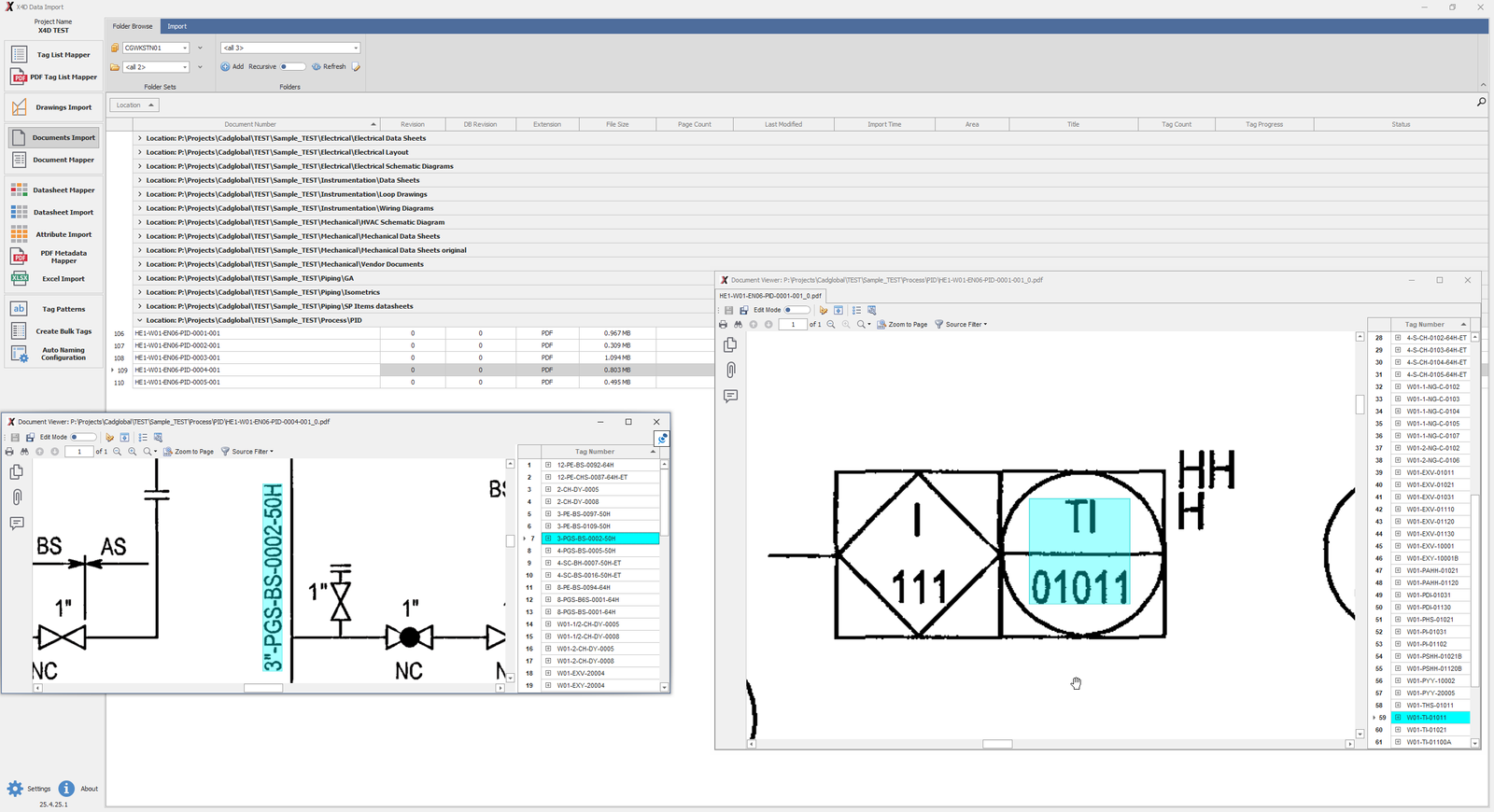The height and width of the screenshot is (812, 1494).
Task: Open Source Filter dropdown in PID-0004 viewer
Action: click(247, 452)
